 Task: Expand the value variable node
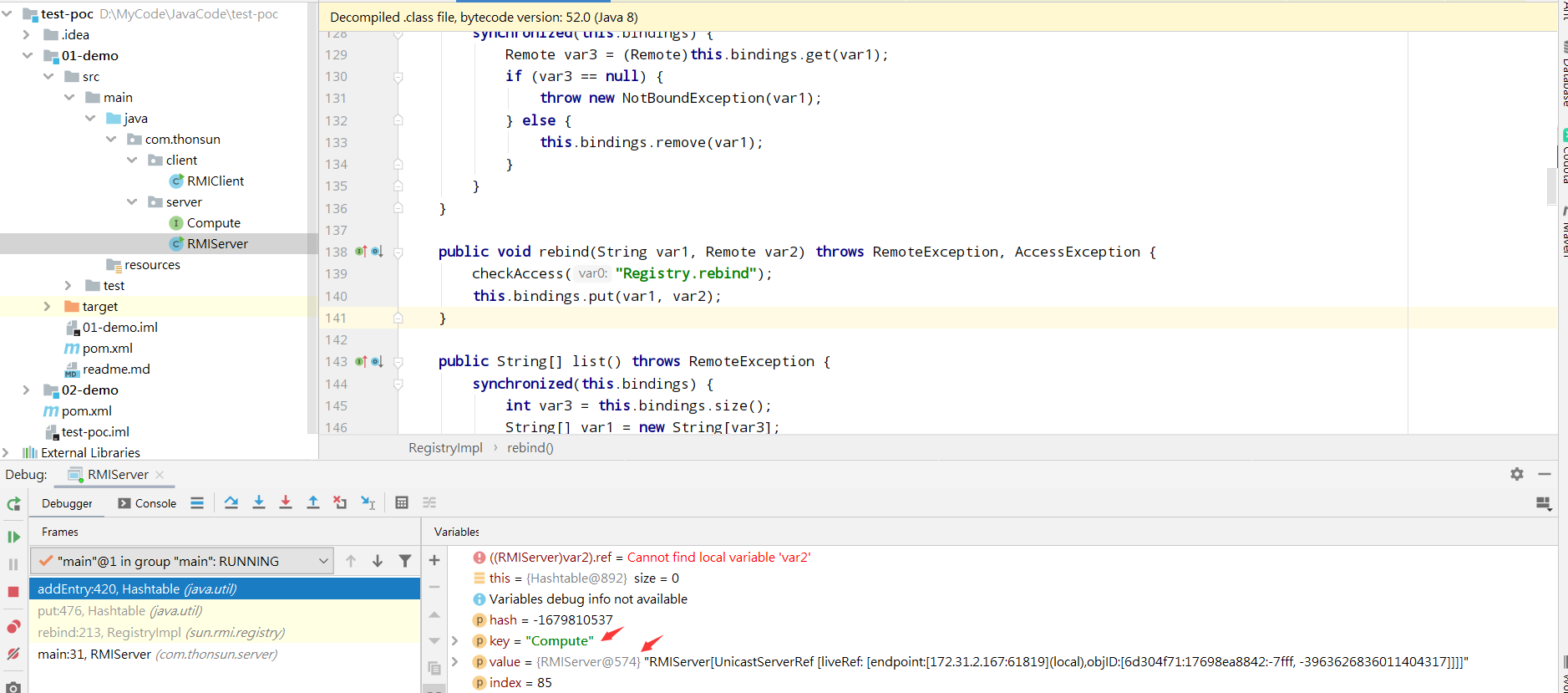(455, 661)
